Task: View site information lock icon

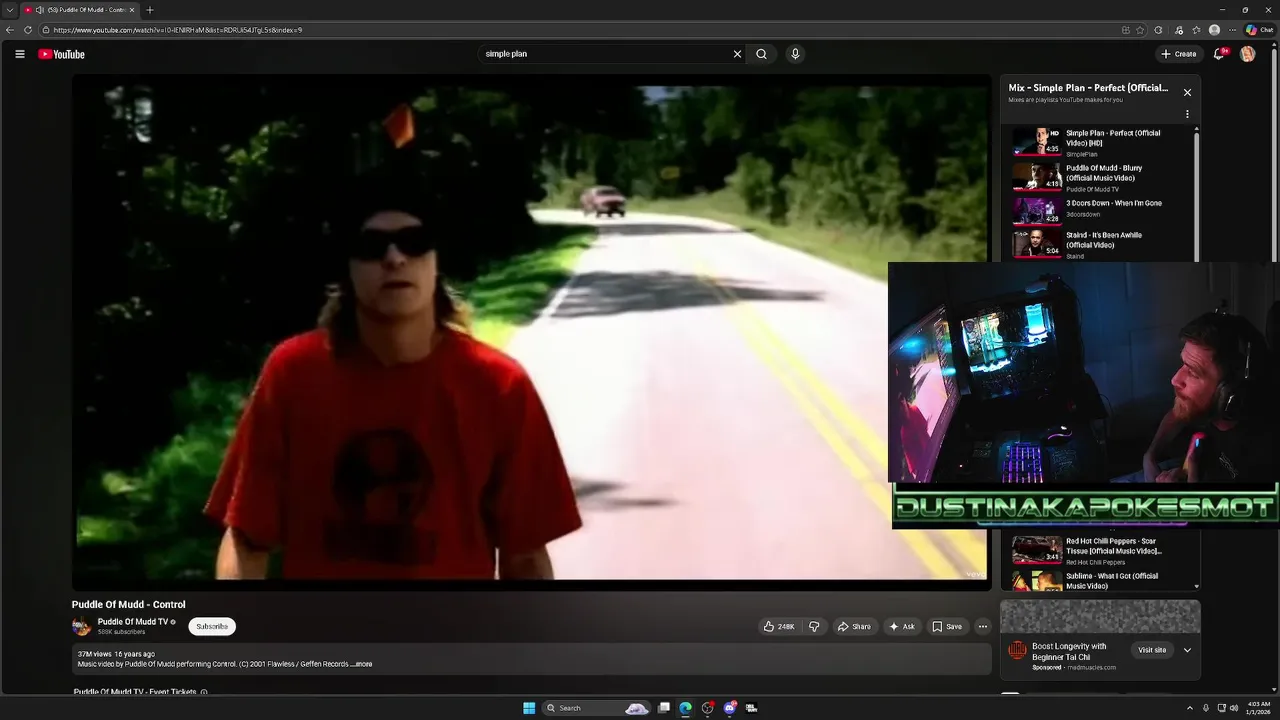Action: (46, 30)
